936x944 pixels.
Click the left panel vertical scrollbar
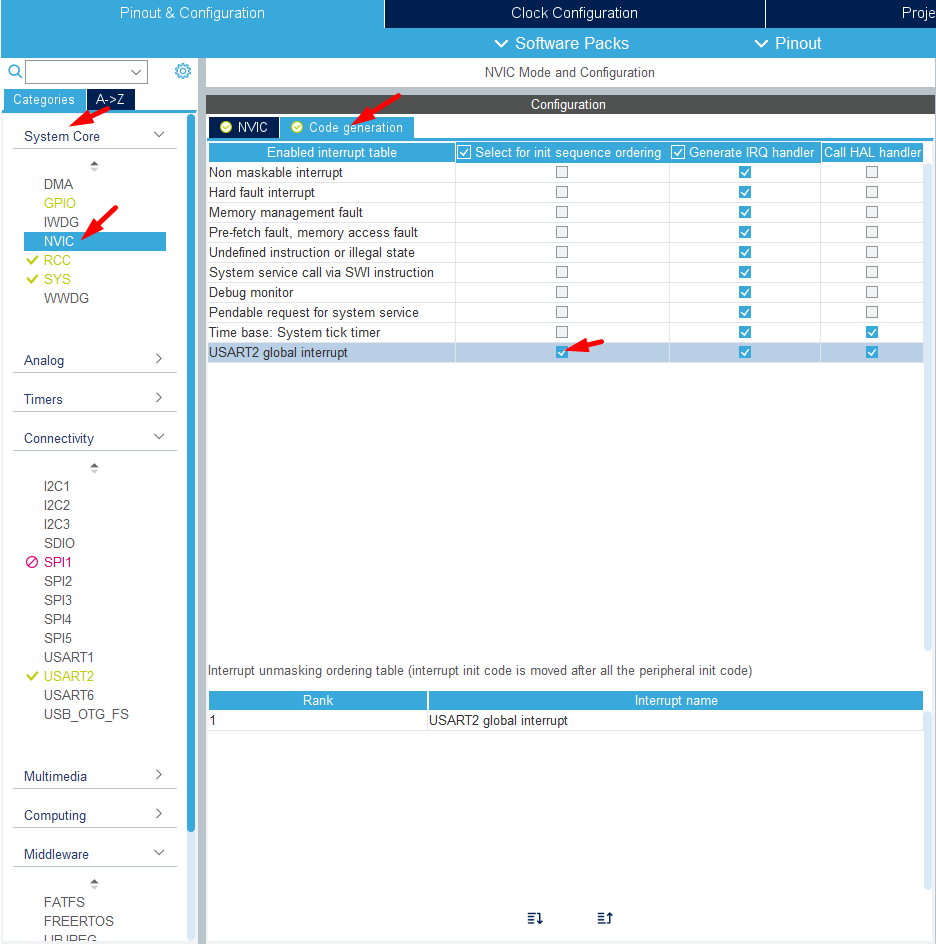[x=191, y=470]
